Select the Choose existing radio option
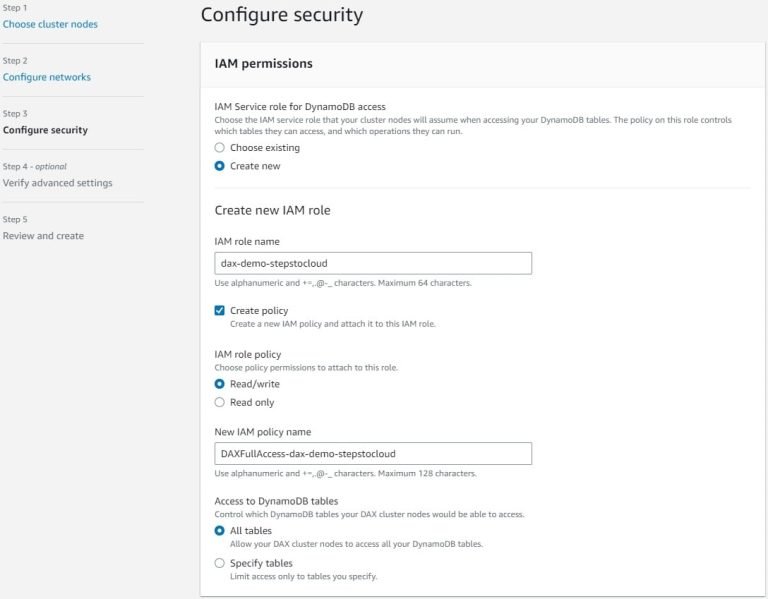The height and width of the screenshot is (599, 768). [220, 148]
